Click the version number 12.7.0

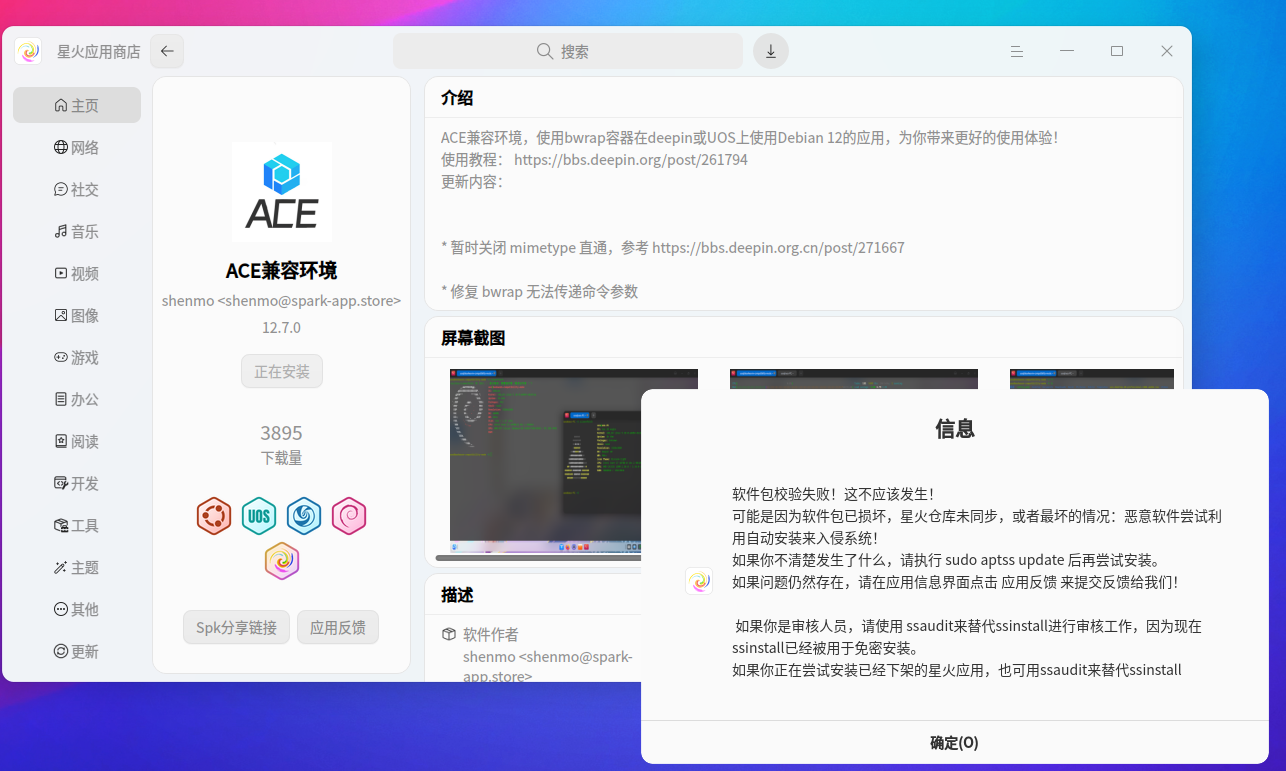tap(281, 327)
